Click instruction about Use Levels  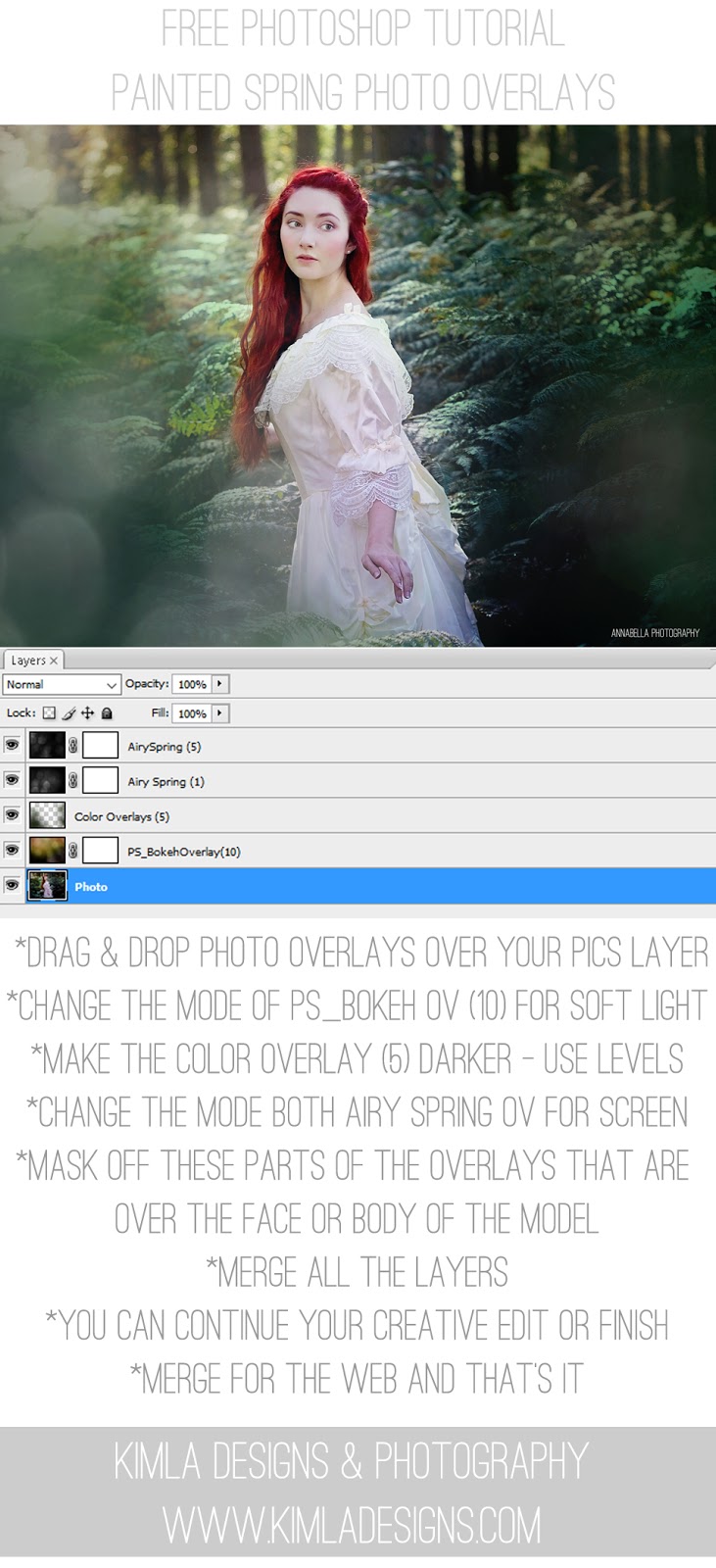358,1058
